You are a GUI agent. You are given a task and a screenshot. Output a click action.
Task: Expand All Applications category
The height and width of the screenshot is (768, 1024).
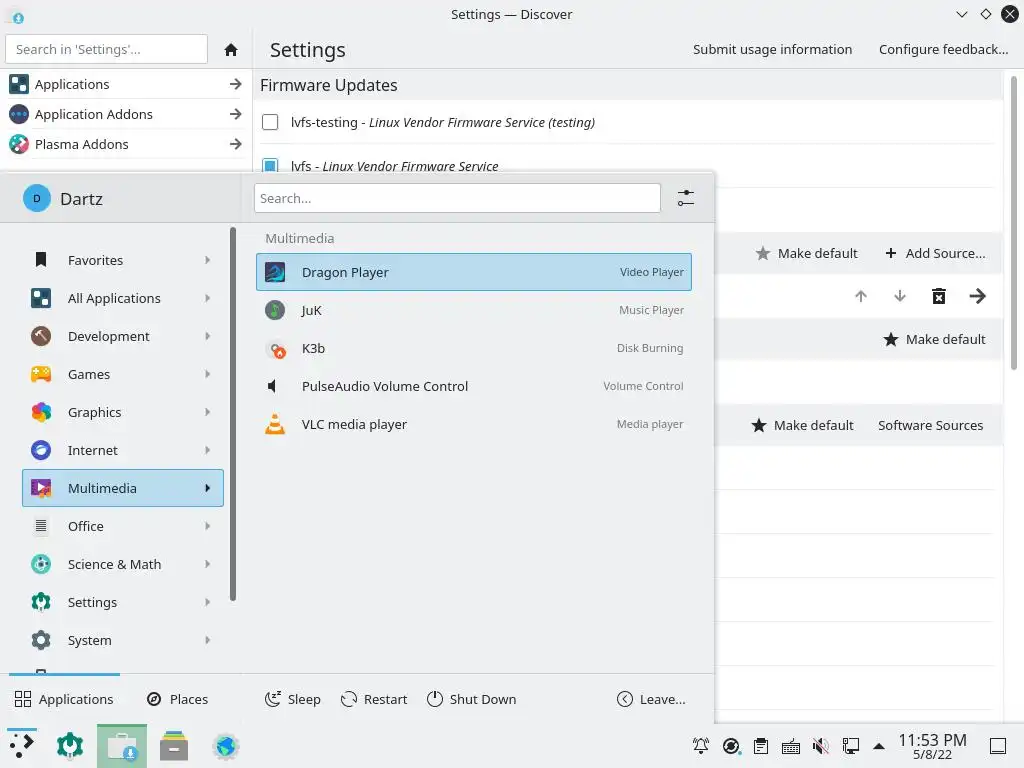(123, 298)
